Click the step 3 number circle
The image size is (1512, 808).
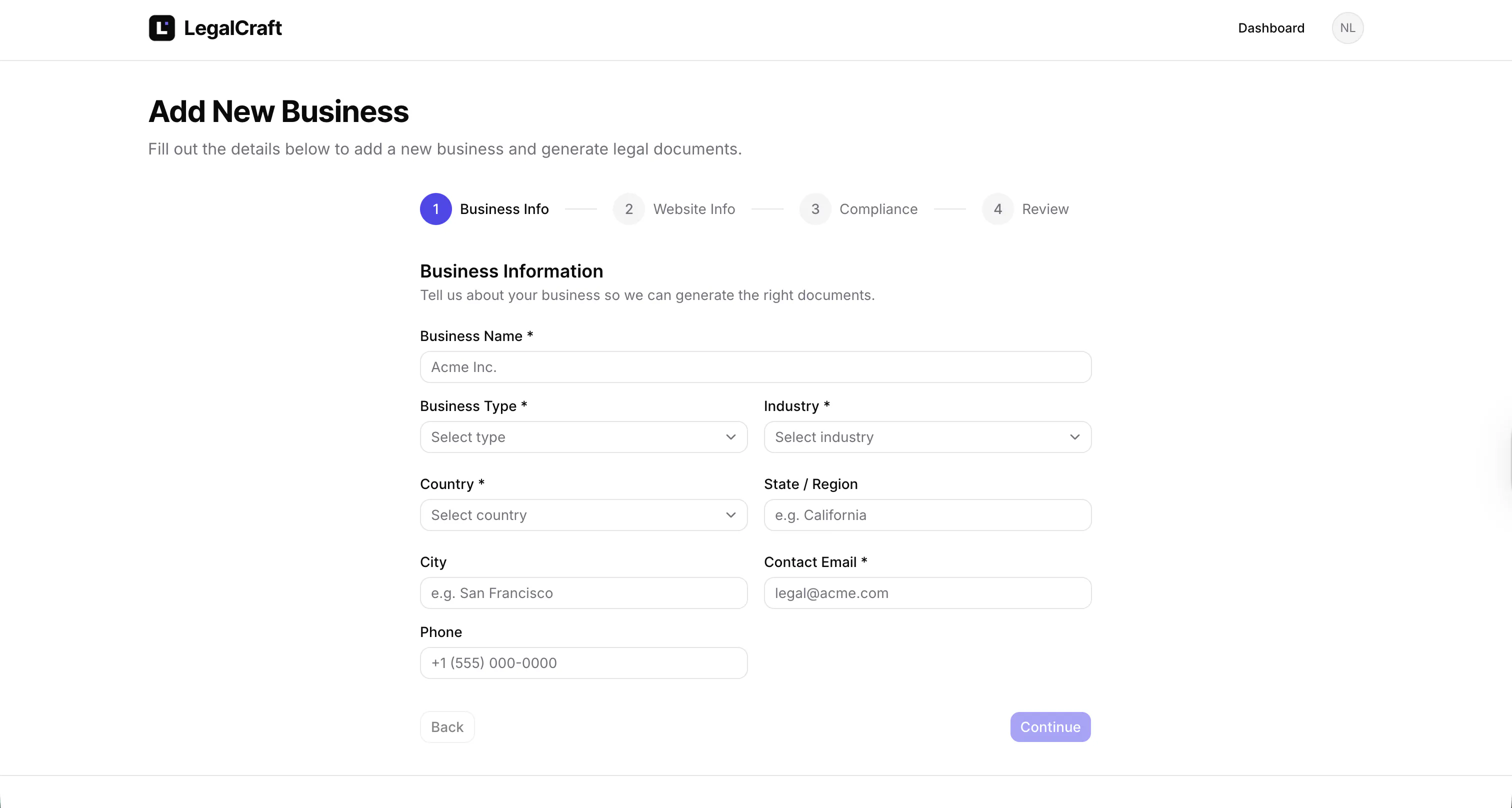814,209
